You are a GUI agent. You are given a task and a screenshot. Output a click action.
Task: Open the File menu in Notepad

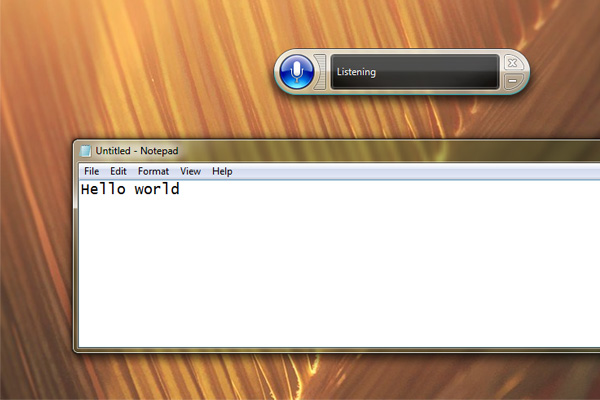(91, 171)
